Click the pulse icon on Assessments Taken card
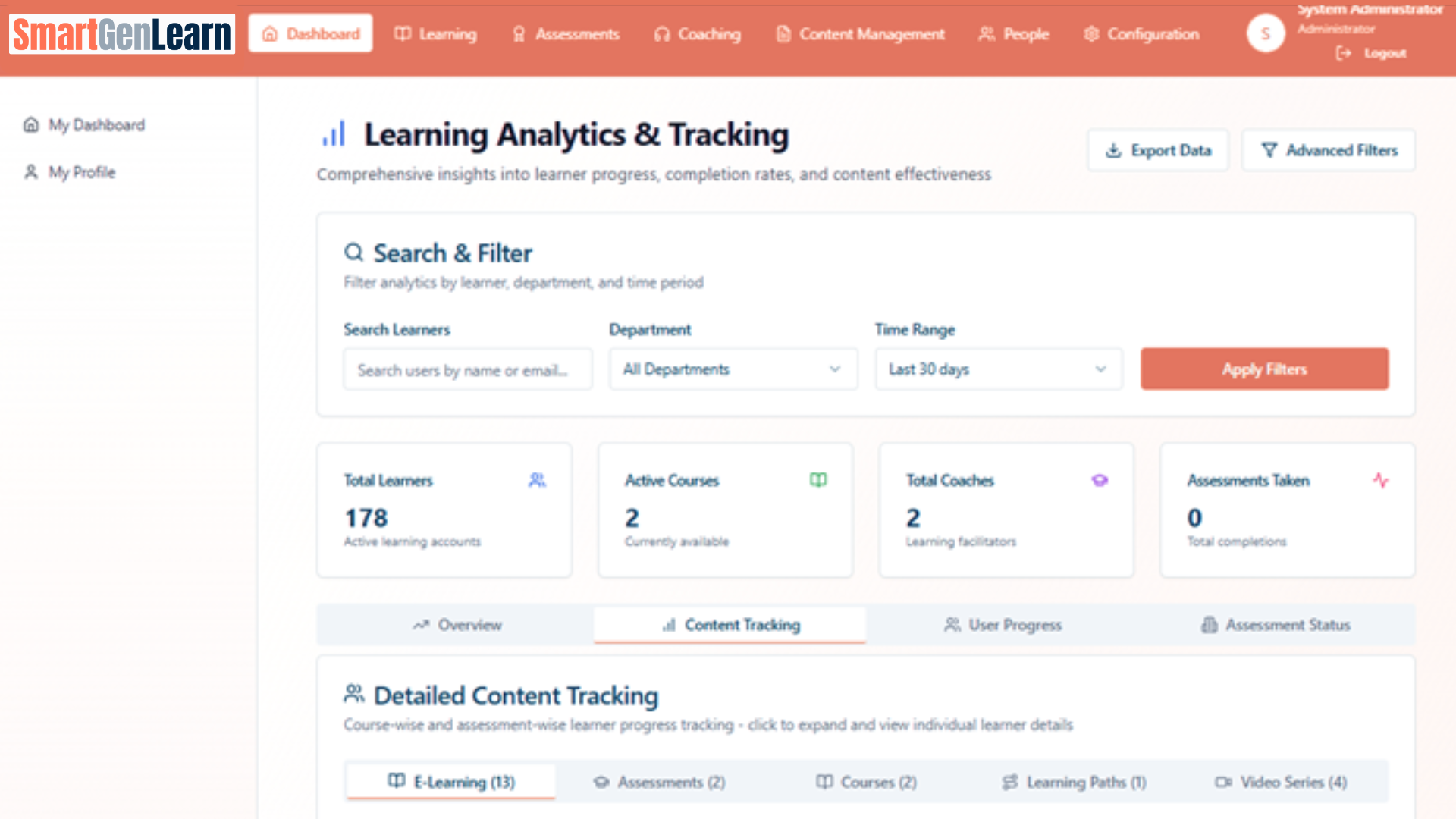 [1381, 480]
